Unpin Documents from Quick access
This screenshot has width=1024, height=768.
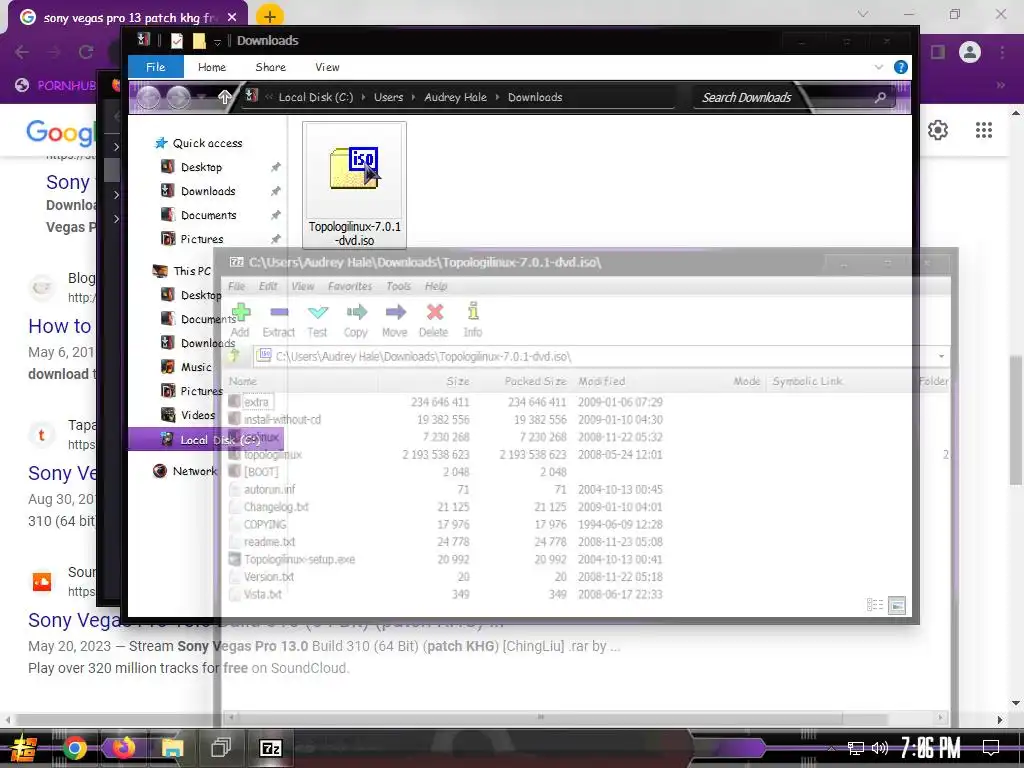click(x=276, y=215)
